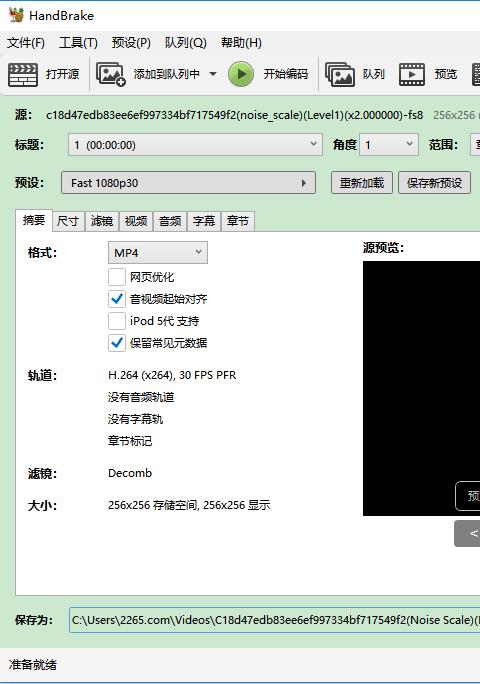This screenshot has height=684, width=480.
Task: Click the Open Source clapperboard icon
Action: click(23, 75)
